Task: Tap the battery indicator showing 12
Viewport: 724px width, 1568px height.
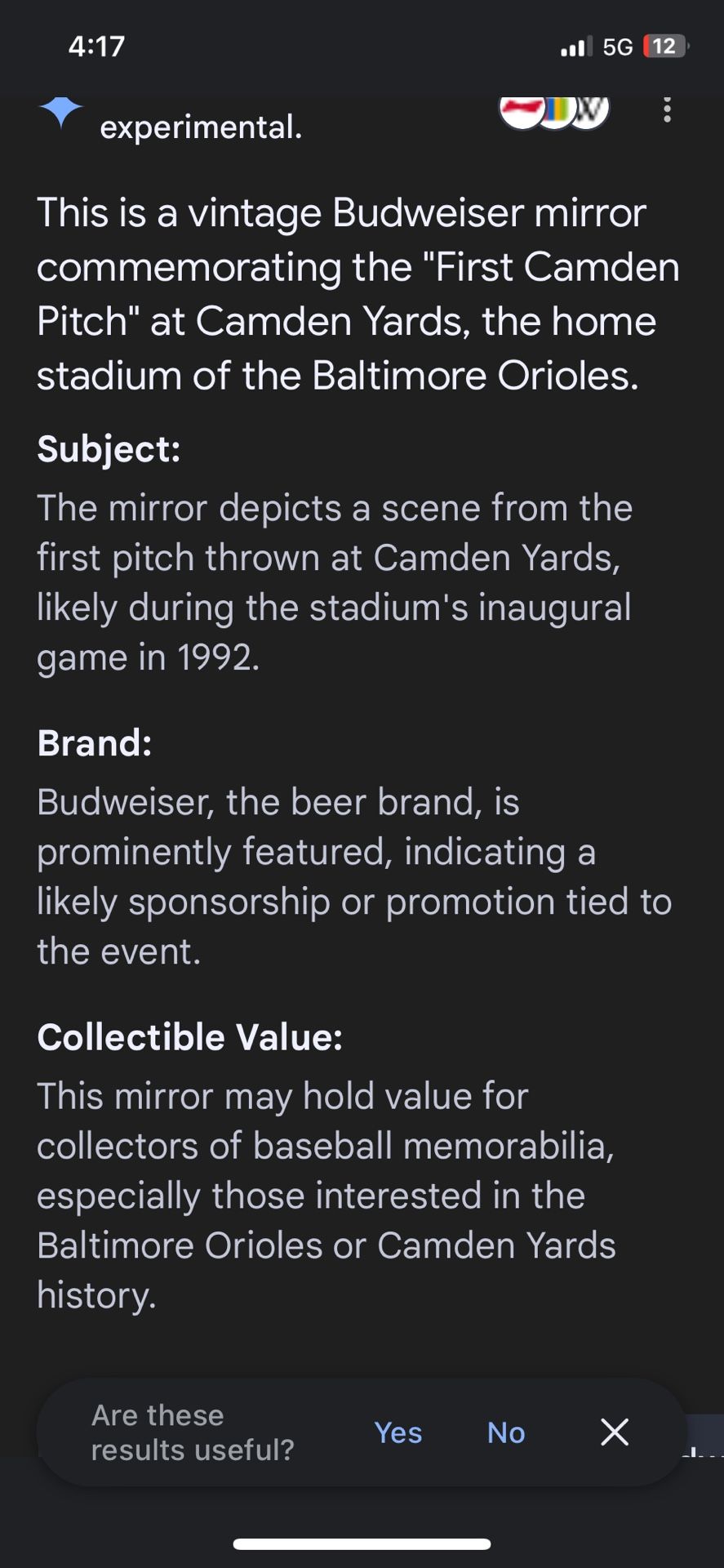Action: [x=665, y=47]
